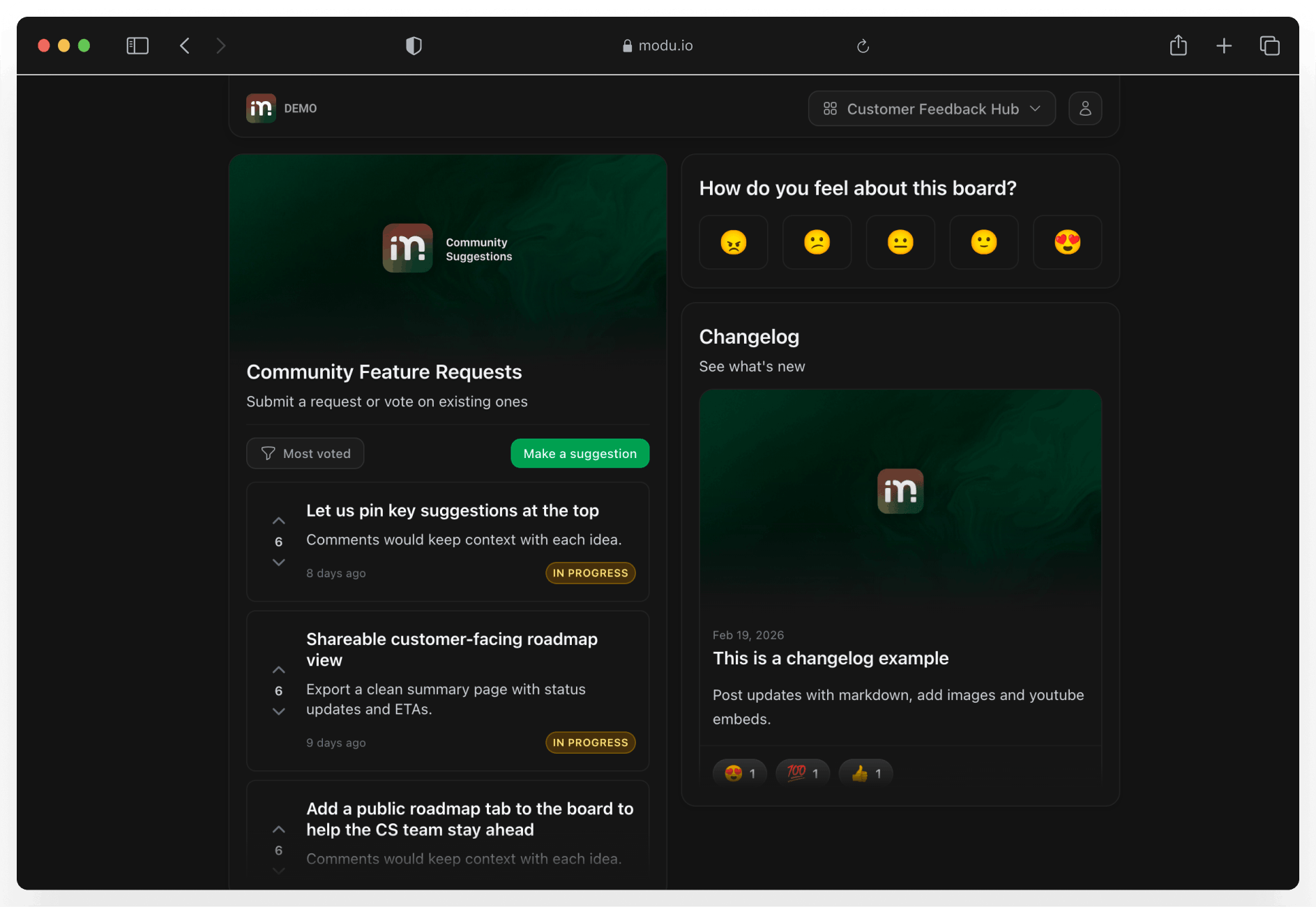Downvote the shareable roadmap view request
The image size is (1316, 907).
click(278, 712)
